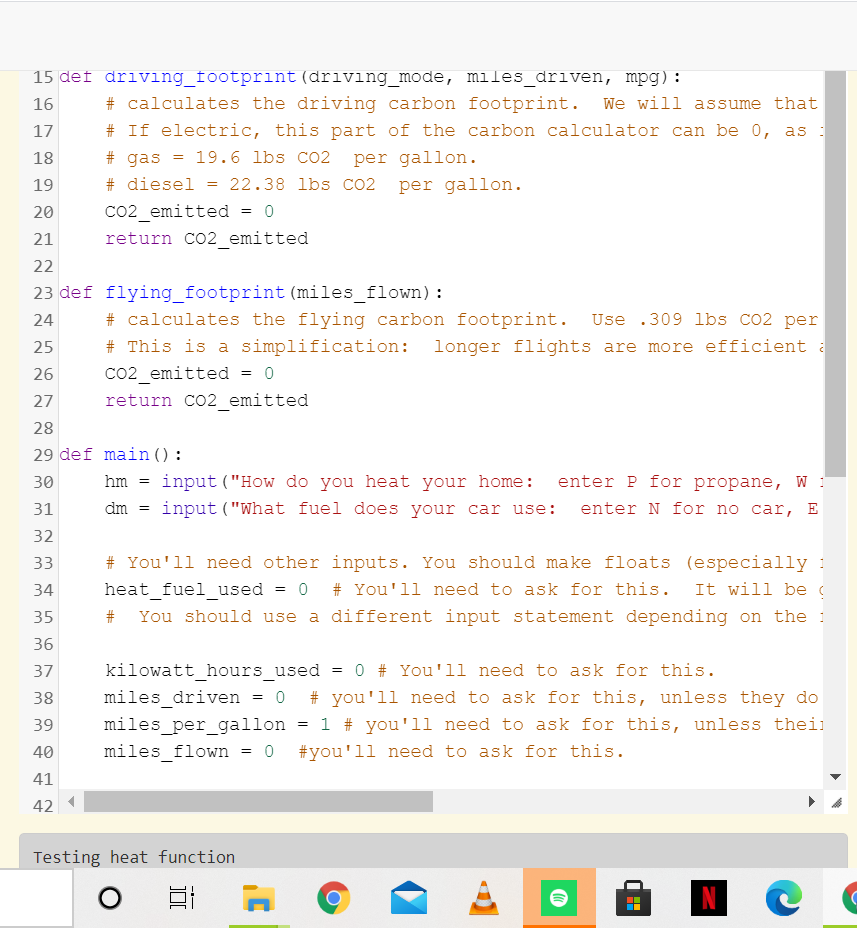Place cursor on the main function definition
This screenshot has height=928, width=857.
click(x=126, y=454)
